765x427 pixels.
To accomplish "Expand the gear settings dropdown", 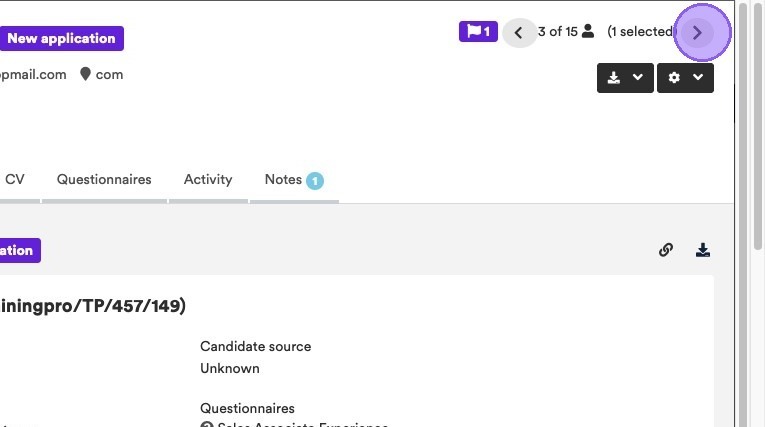I will coord(685,78).
